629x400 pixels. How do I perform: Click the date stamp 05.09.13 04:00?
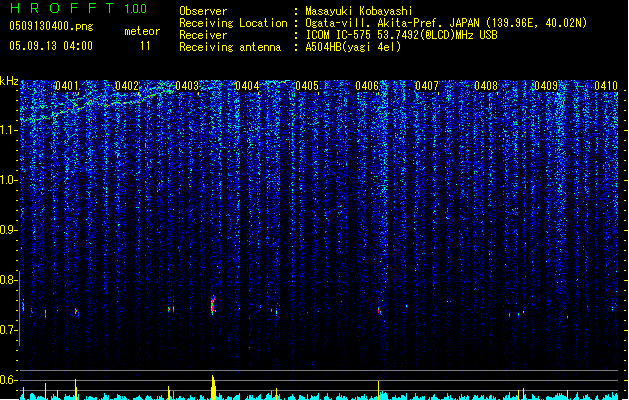click(51, 46)
